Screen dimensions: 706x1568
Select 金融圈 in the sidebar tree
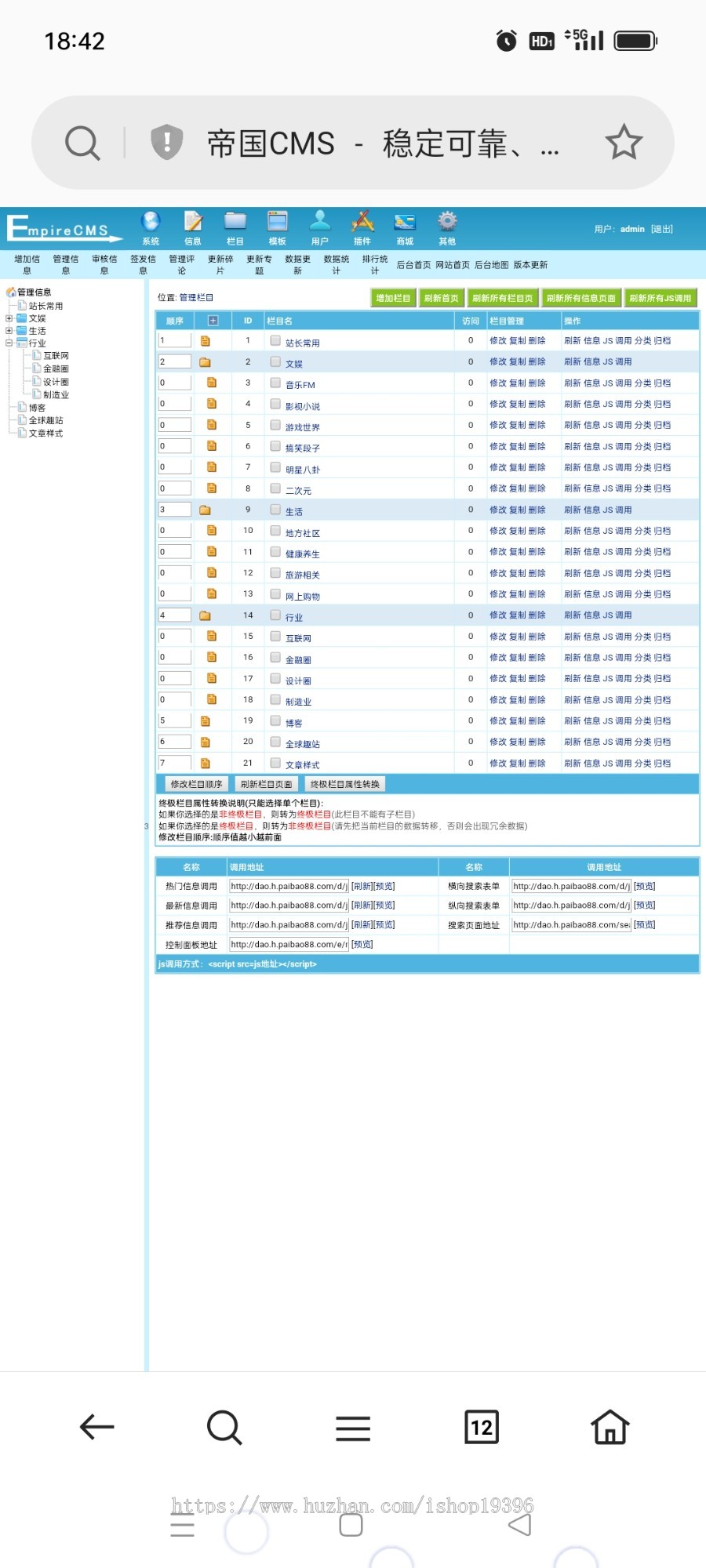(56, 368)
